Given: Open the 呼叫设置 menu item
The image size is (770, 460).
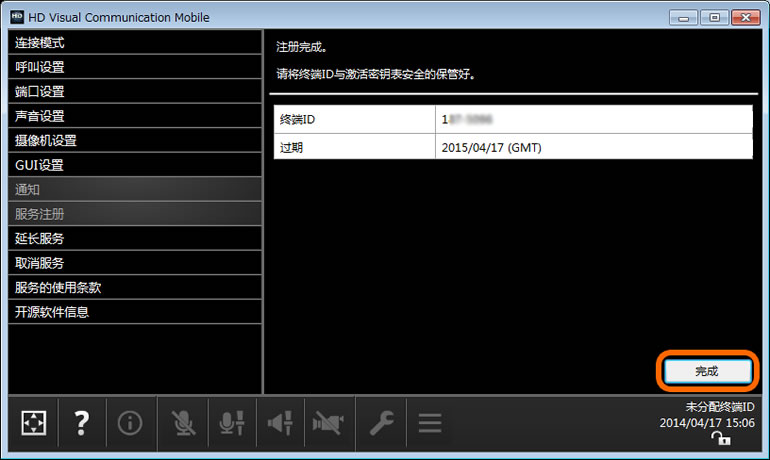Looking at the screenshot, I should 135,67.
